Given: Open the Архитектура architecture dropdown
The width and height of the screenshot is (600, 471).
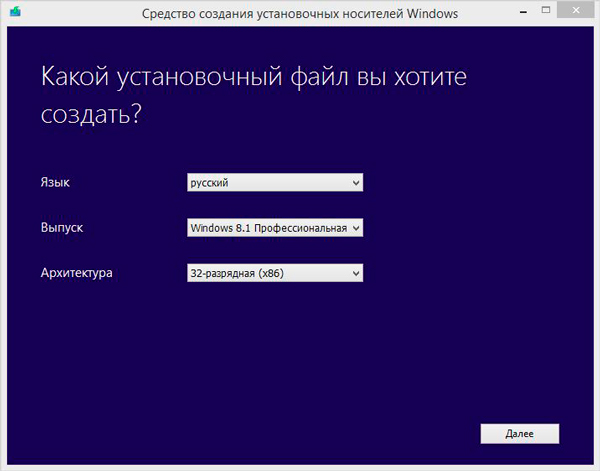Looking at the screenshot, I should (x=275, y=273).
